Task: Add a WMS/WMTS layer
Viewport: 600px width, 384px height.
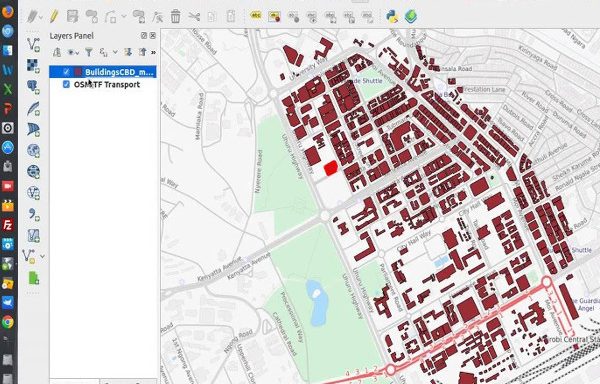Action: [33, 150]
